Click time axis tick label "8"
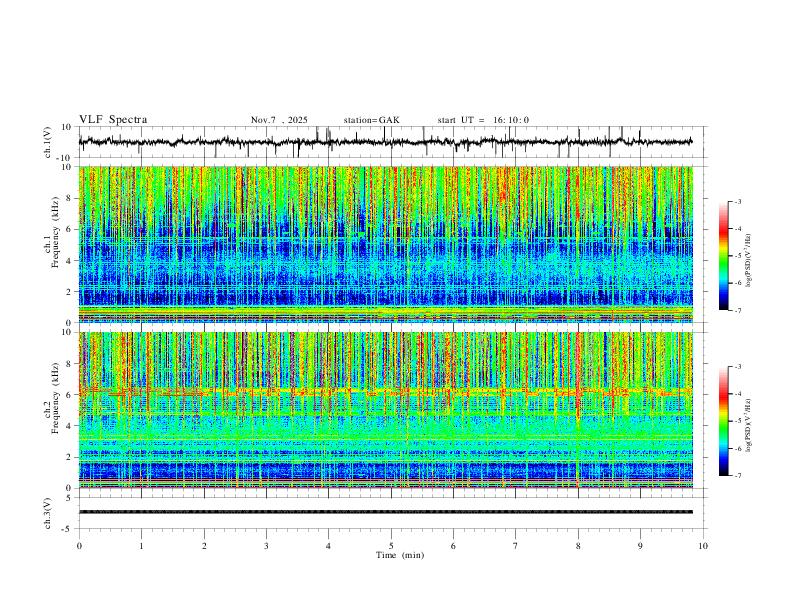Viewport: 792px width, 612px height. (x=578, y=546)
